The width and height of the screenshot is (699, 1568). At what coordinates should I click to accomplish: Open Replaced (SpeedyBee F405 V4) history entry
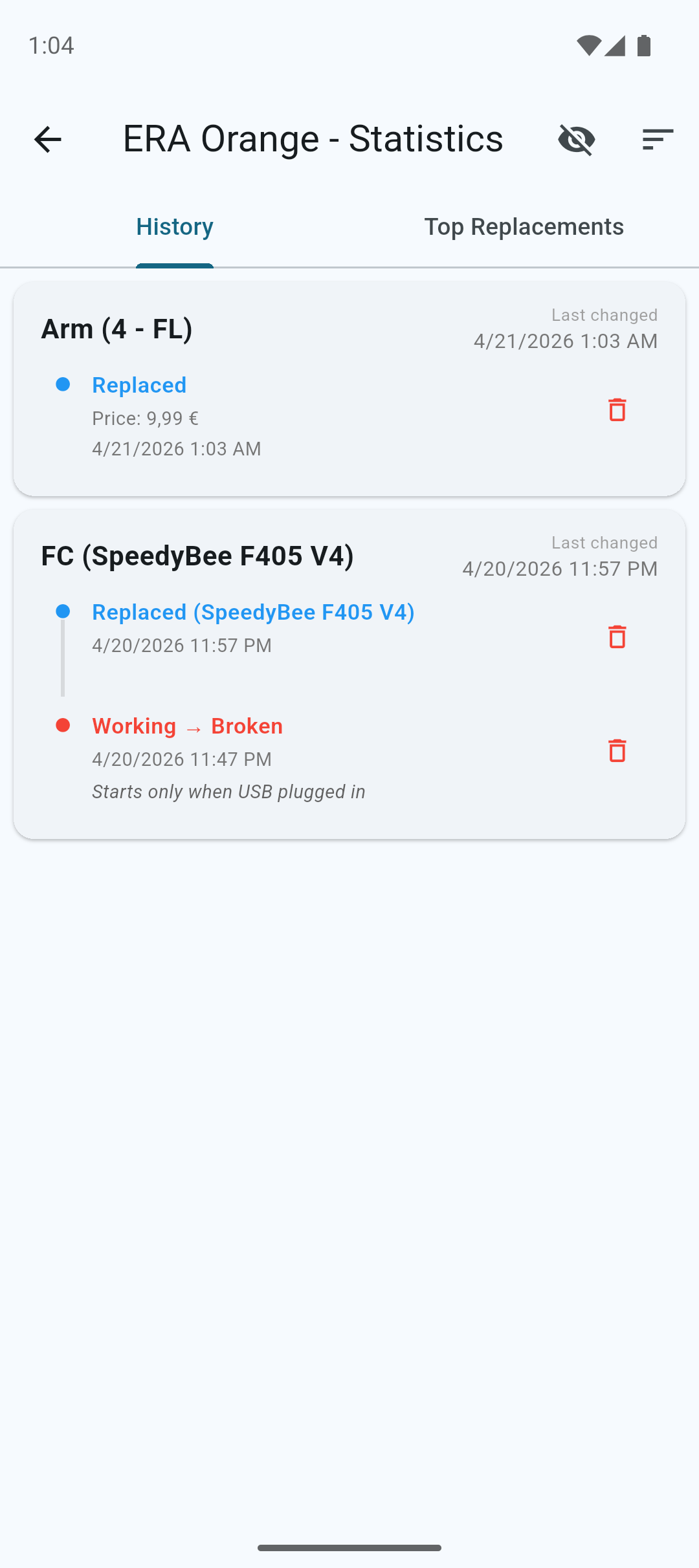pyautogui.click(x=254, y=611)
